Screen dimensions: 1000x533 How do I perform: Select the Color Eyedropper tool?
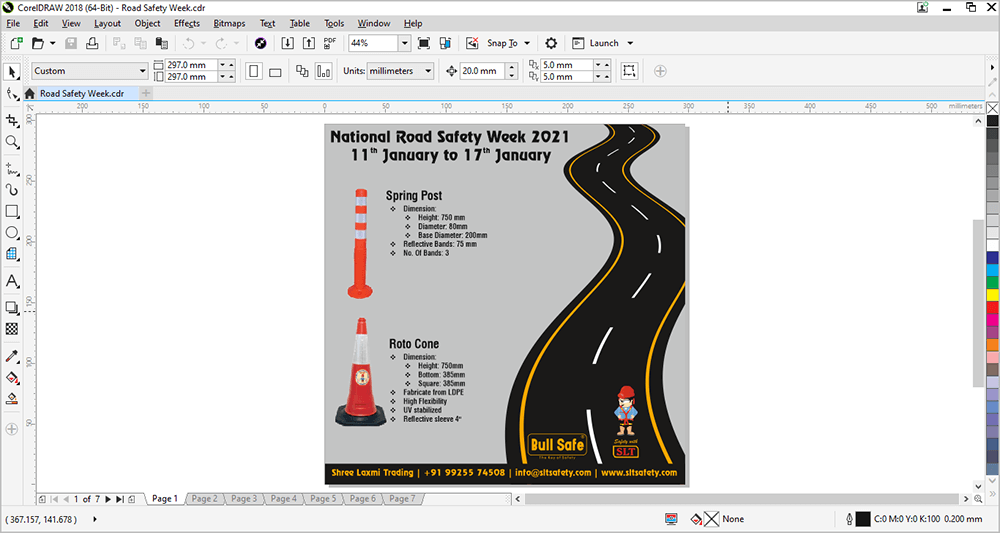(12, 356)
